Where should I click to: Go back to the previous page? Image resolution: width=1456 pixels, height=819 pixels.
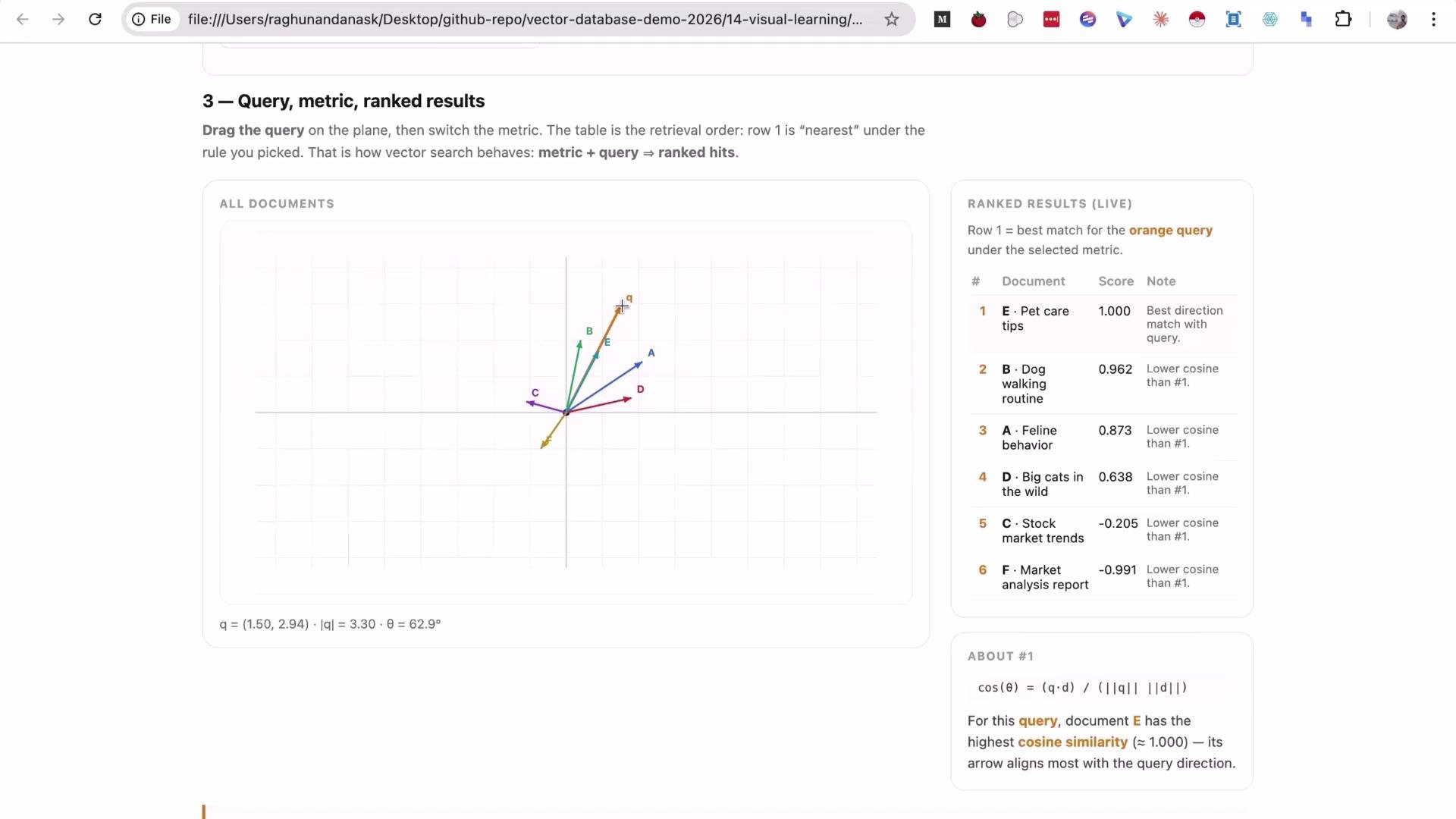[x=23, y=20]
